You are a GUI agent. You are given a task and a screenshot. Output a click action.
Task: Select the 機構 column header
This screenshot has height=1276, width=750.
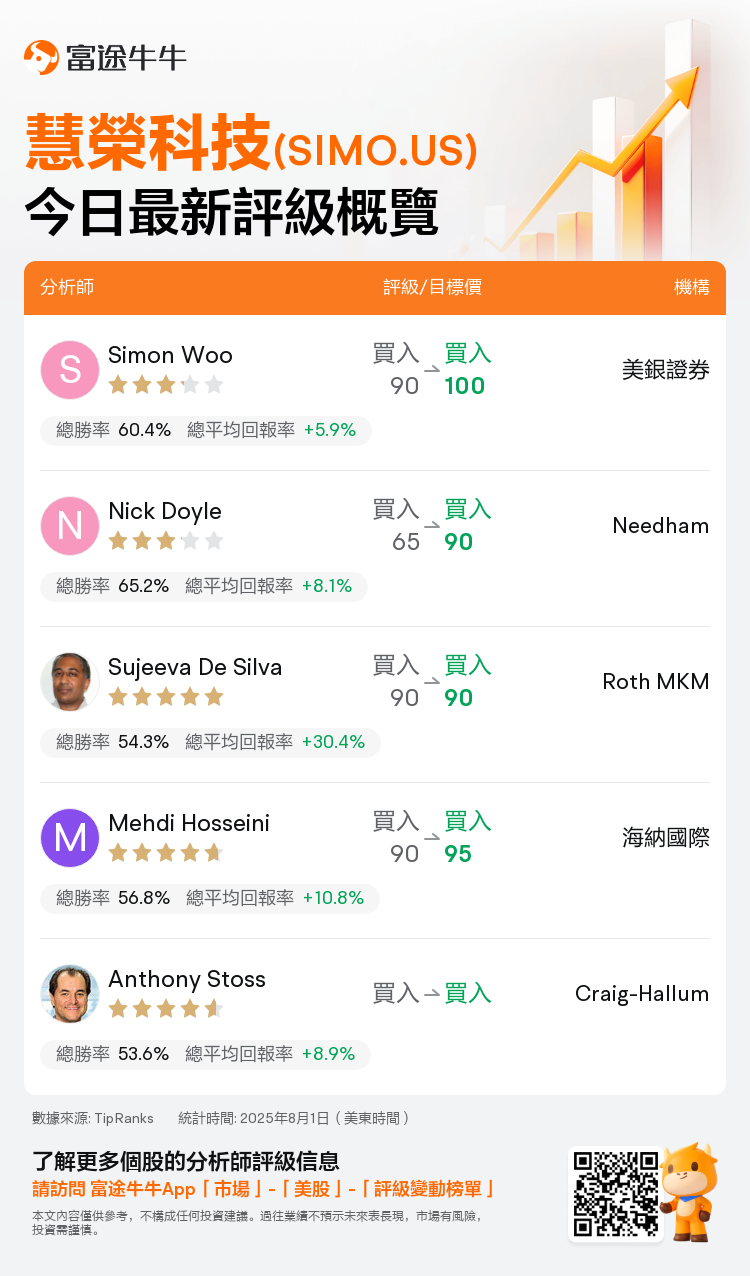point(691,287)
